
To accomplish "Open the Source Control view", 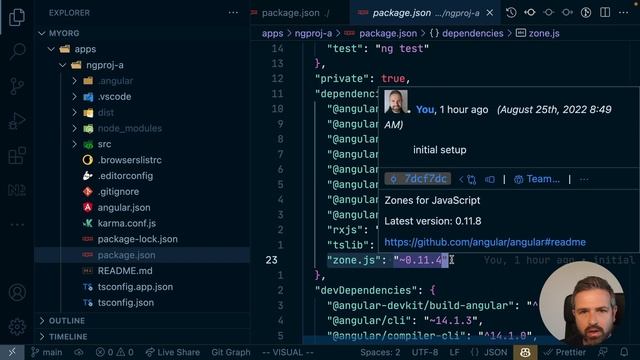I will click(17, 86).
